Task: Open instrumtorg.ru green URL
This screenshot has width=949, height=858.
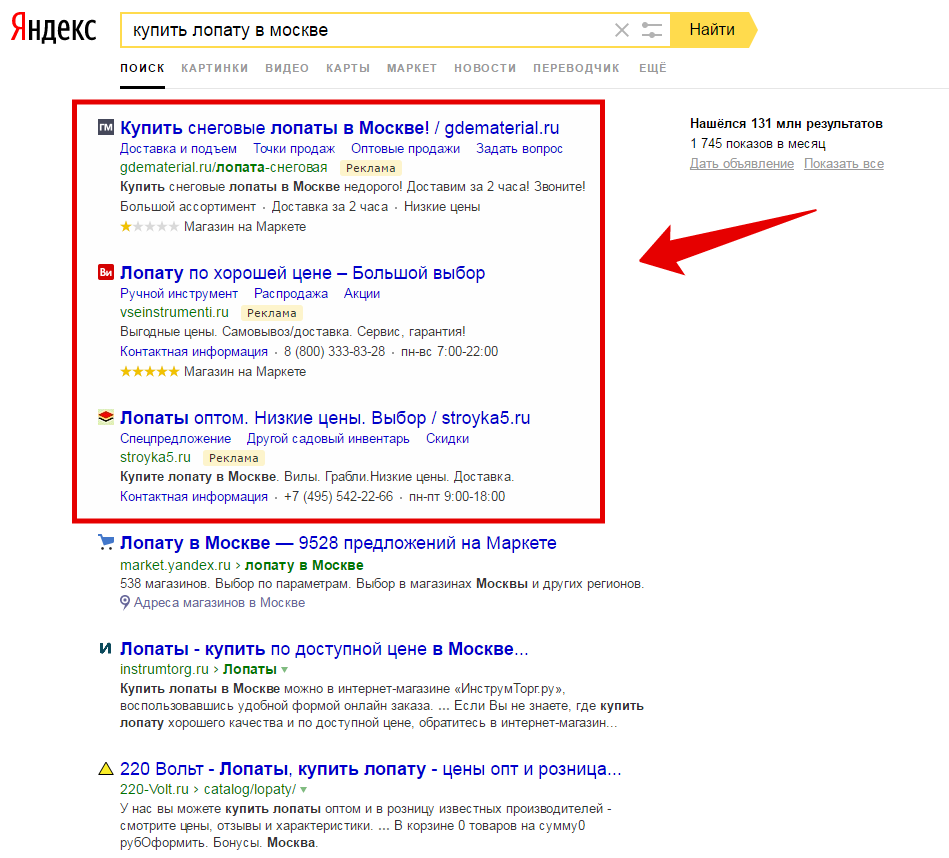Action: point(164,669)
